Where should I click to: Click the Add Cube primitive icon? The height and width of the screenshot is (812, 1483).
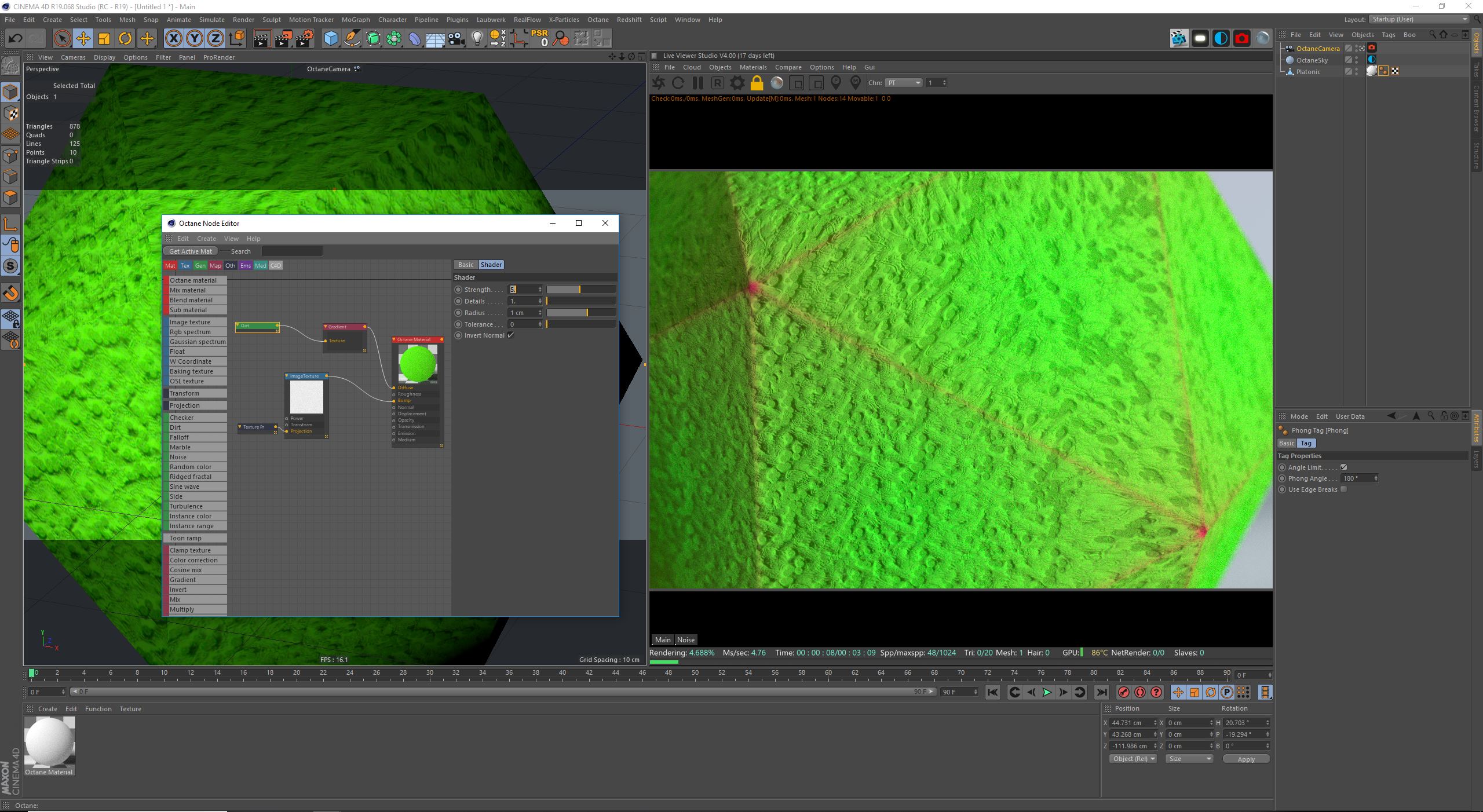coord(331,39)
